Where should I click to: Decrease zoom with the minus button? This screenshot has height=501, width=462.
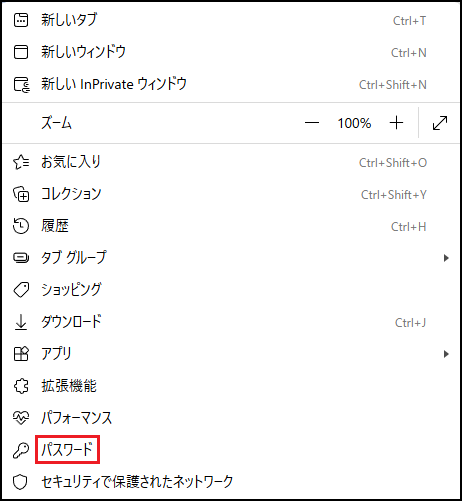point(312,123)
